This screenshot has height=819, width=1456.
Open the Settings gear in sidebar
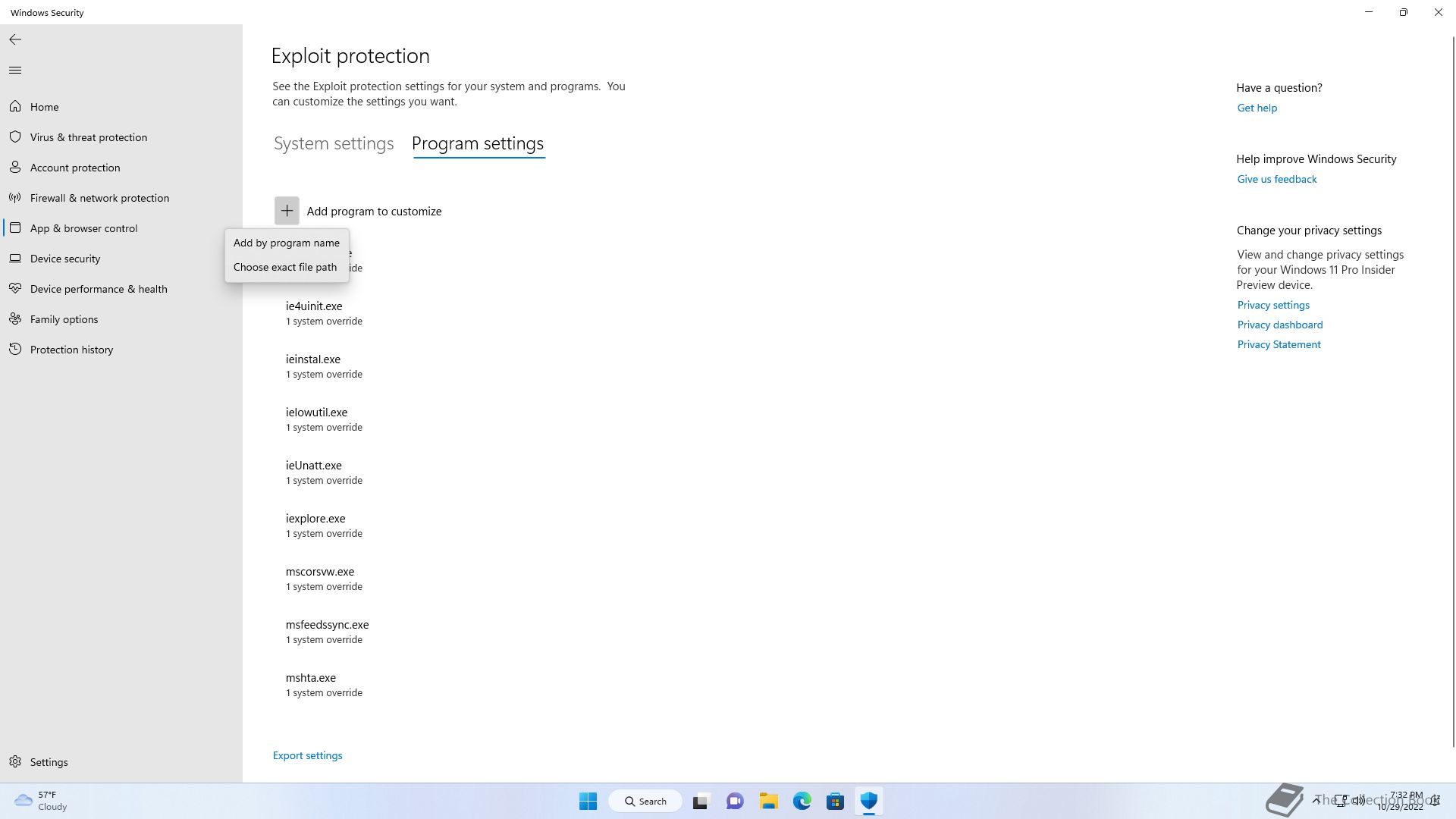coord(15,762)
